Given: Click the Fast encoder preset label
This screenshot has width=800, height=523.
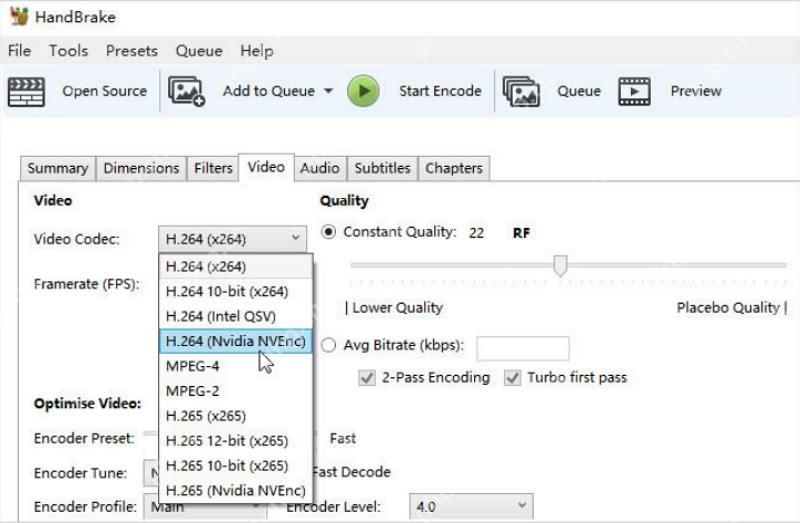Looking at the screenshot, I should point(343,439).
